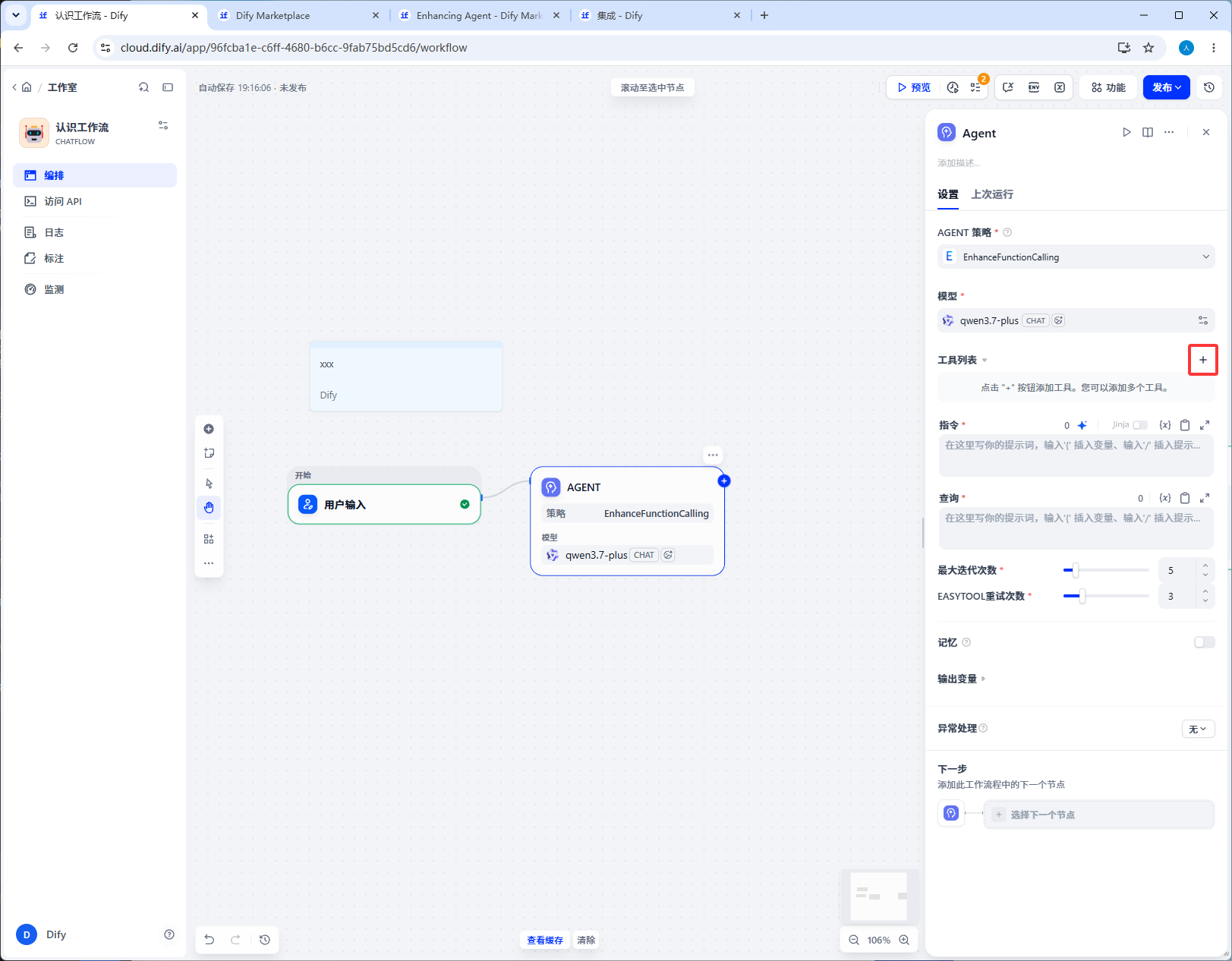This screenshot has height=961, width=1232.
Task: Expand the 输出变量 section
Action: [x=962, y=679]
